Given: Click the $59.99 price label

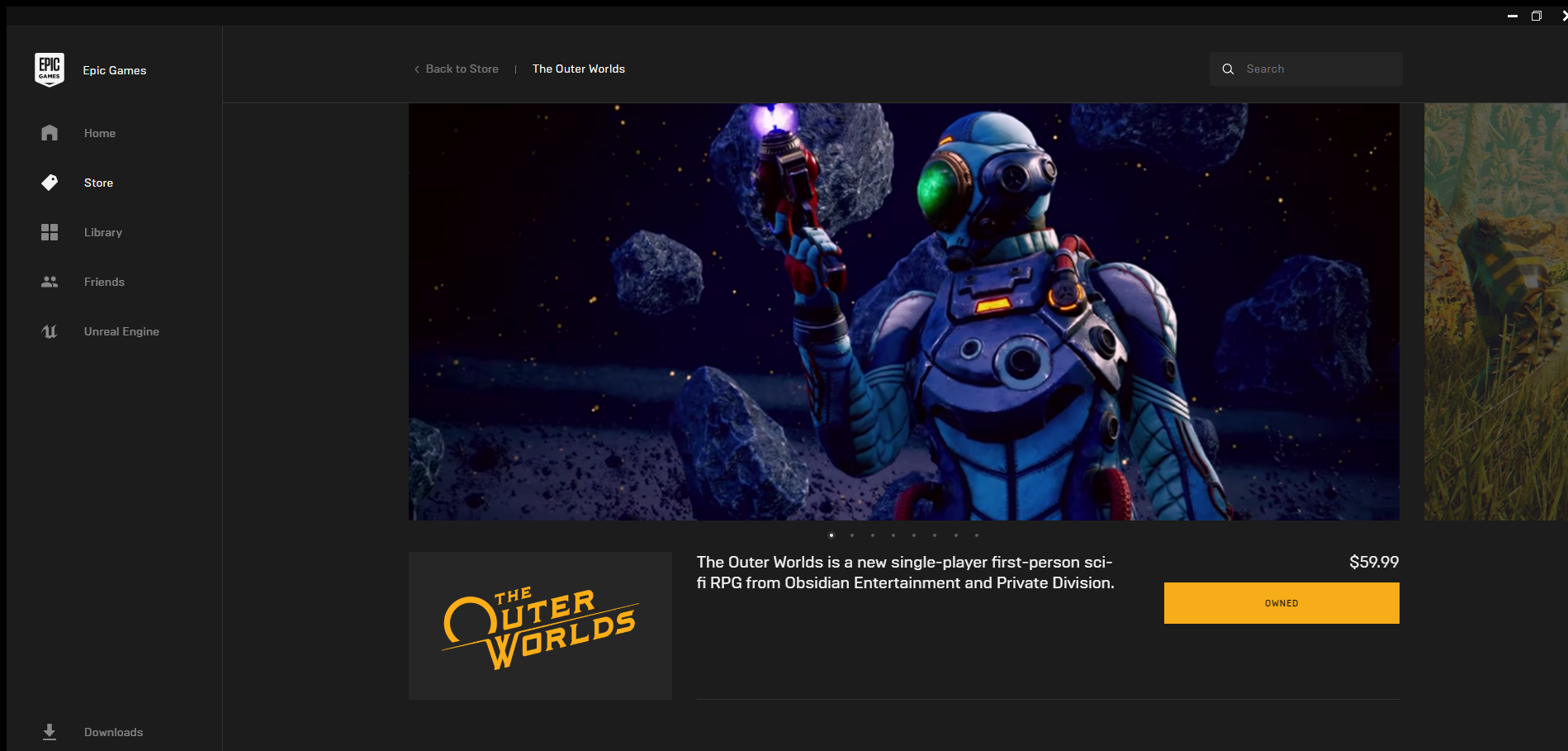Looking at the screenshot, I should [x=1374, y=562].
